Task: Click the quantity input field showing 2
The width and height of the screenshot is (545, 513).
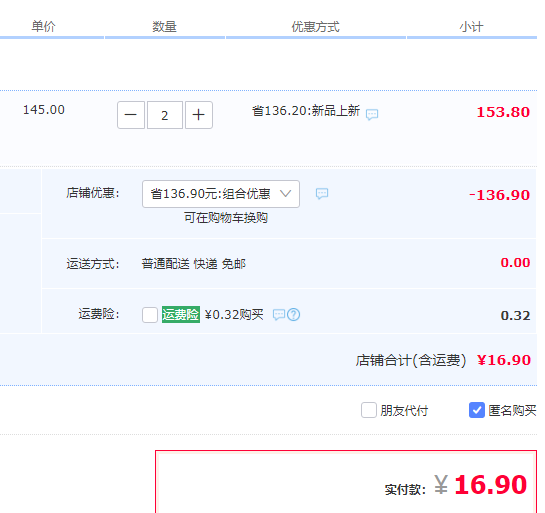Action: [x=165, y=115]
